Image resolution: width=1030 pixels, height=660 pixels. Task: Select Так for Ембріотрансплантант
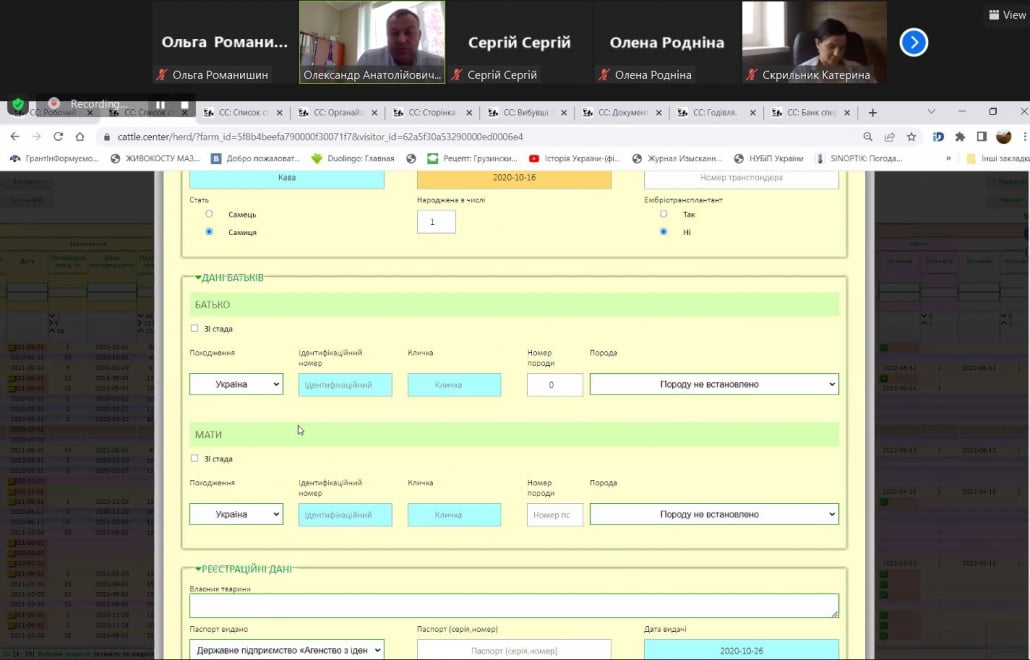663,214
